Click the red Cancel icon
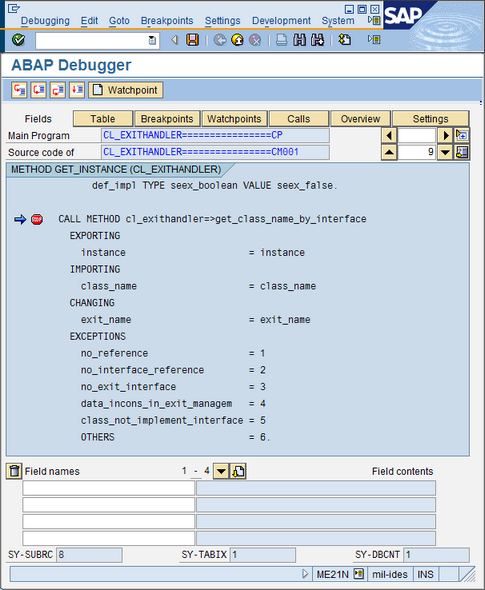The height and width of the screenshot is (590, 485). (255, 40)
